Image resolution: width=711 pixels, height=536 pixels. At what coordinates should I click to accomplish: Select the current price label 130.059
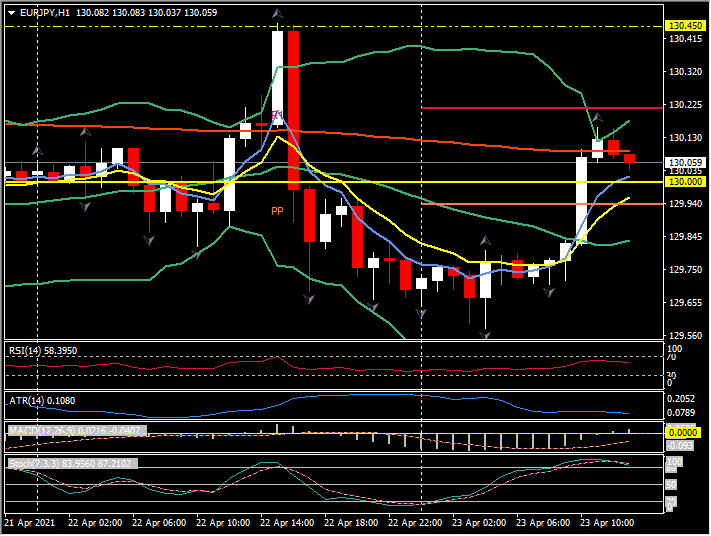[684, 162]
